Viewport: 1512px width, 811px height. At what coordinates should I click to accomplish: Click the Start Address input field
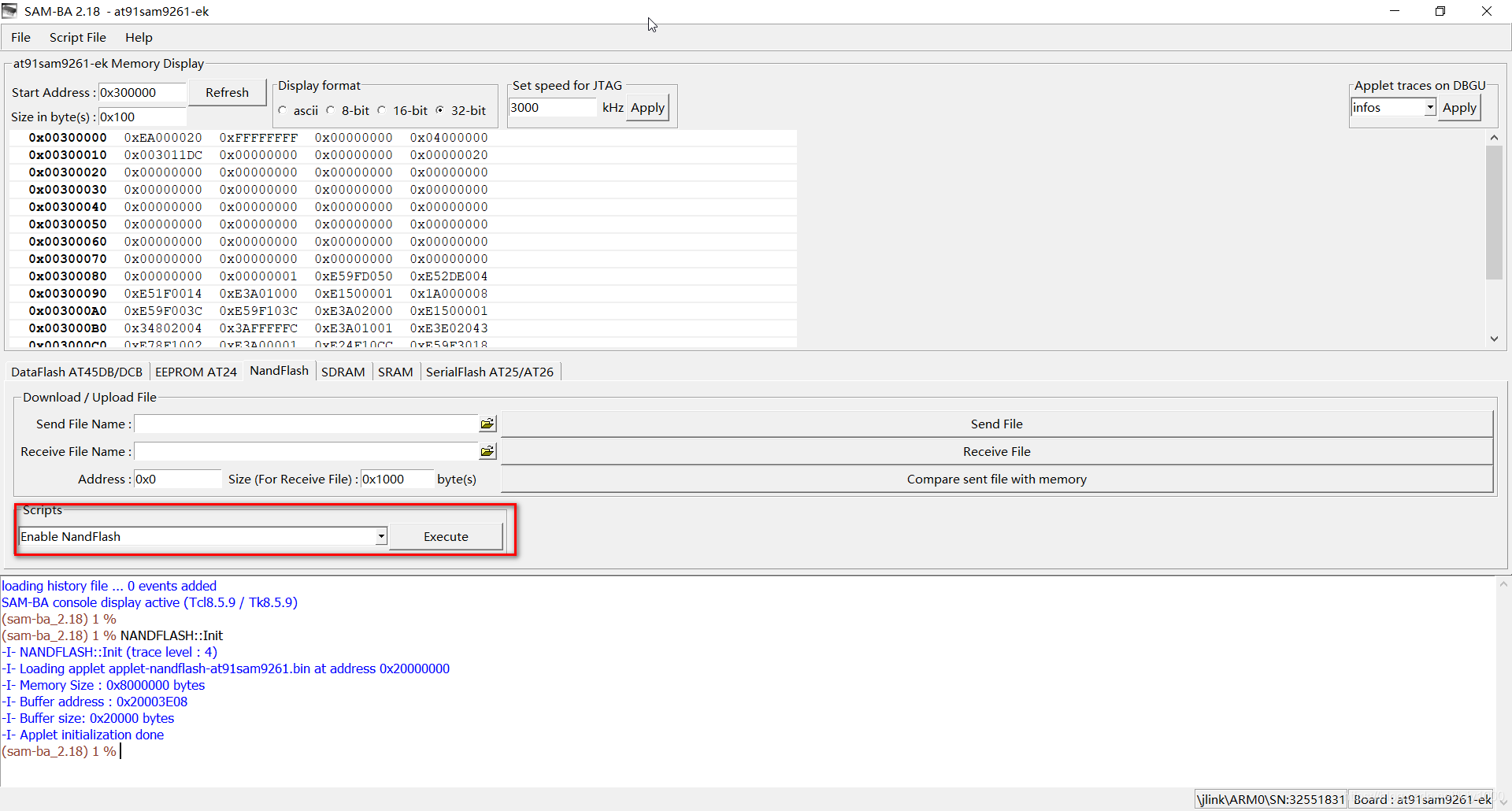(x=142, y=92)
